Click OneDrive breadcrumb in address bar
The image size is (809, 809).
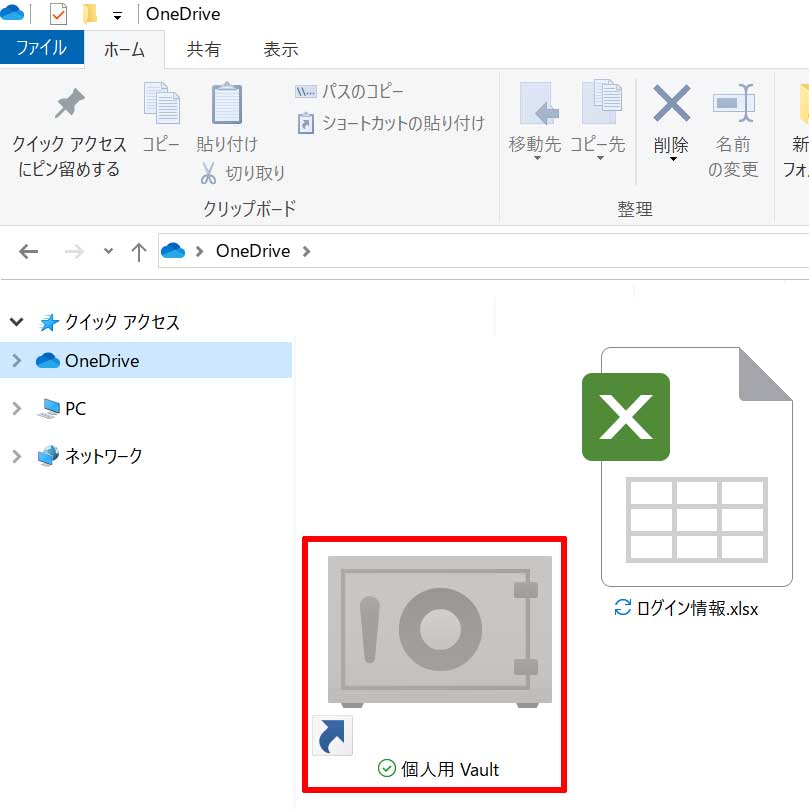[x=253, y=251]
